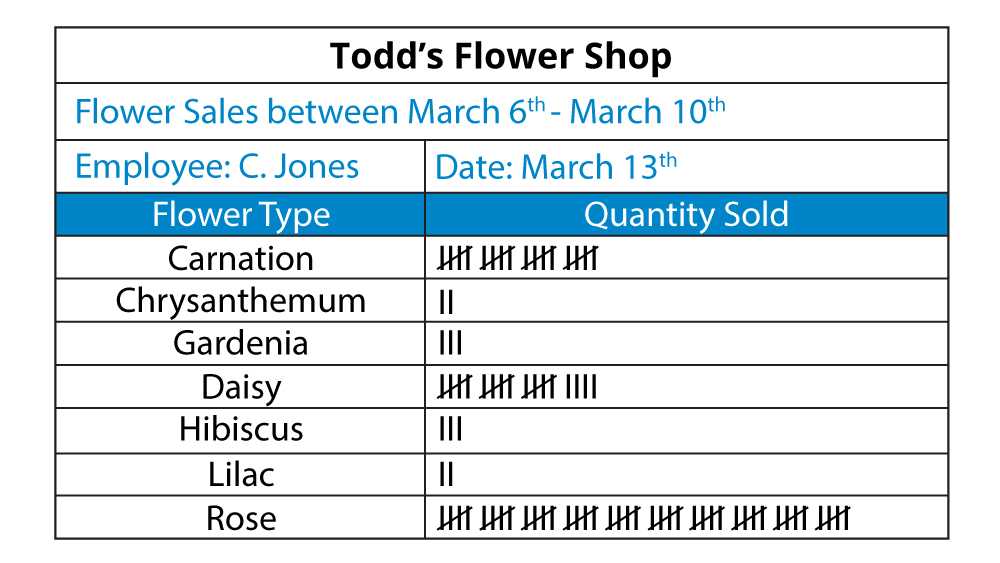The height and width of the screenshot is (563, 1000).
Task: Click the Employee: C. Jones cell
Action: (x=217, y=166)
